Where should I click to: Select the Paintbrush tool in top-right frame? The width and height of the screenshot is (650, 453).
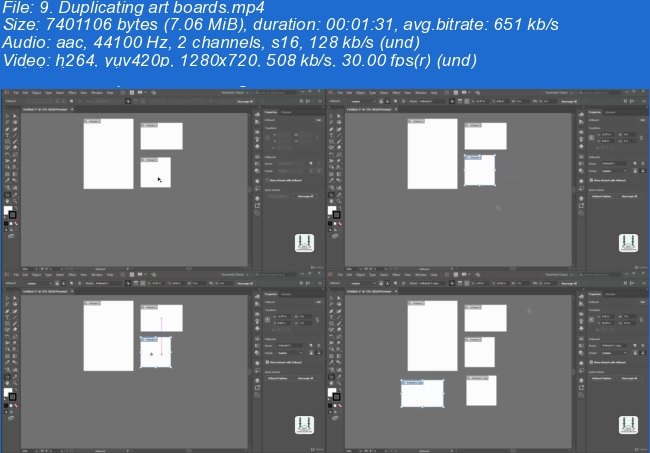[339, 141]
